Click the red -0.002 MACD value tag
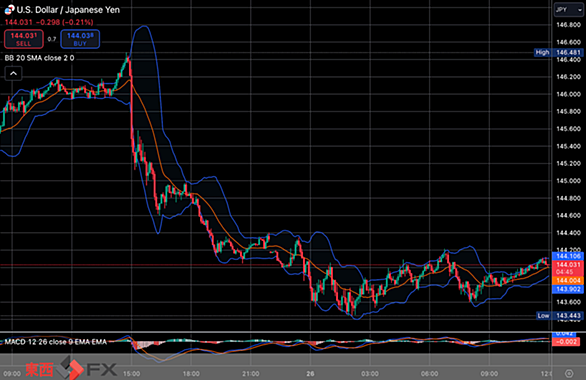586x380 pixels. click(566, 342)
